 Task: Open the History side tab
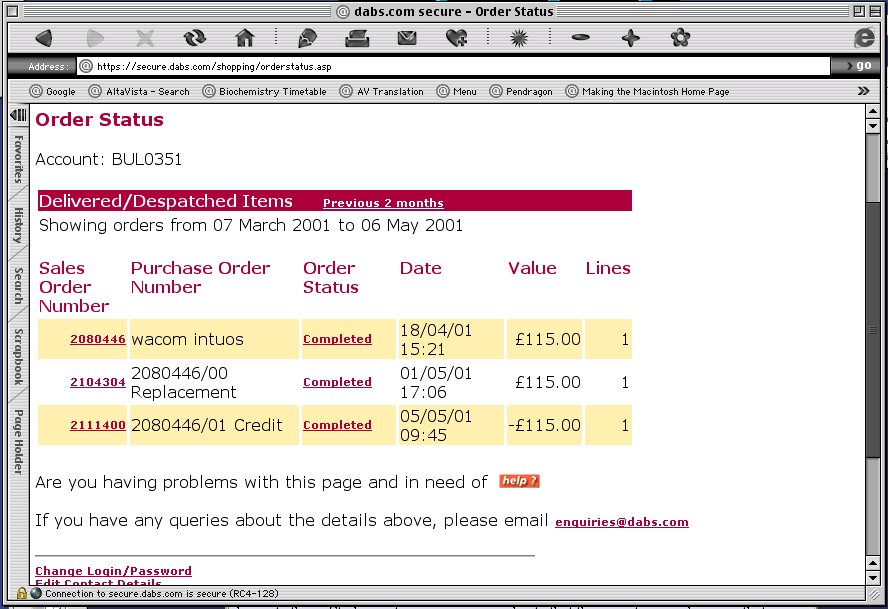(19, 225)
